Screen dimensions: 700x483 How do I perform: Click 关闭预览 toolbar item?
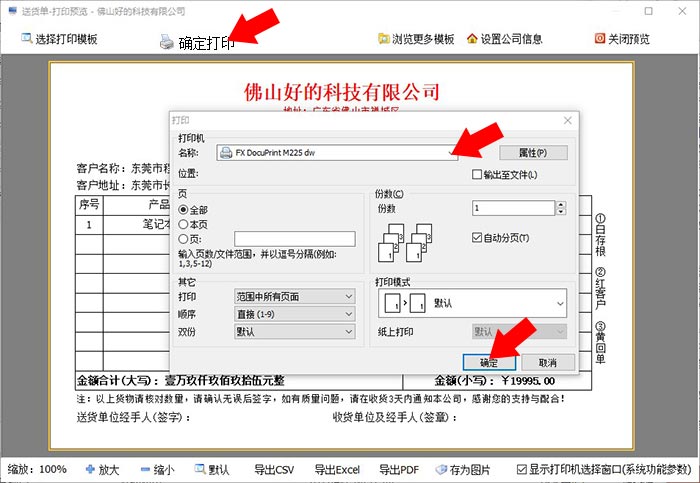622,39
